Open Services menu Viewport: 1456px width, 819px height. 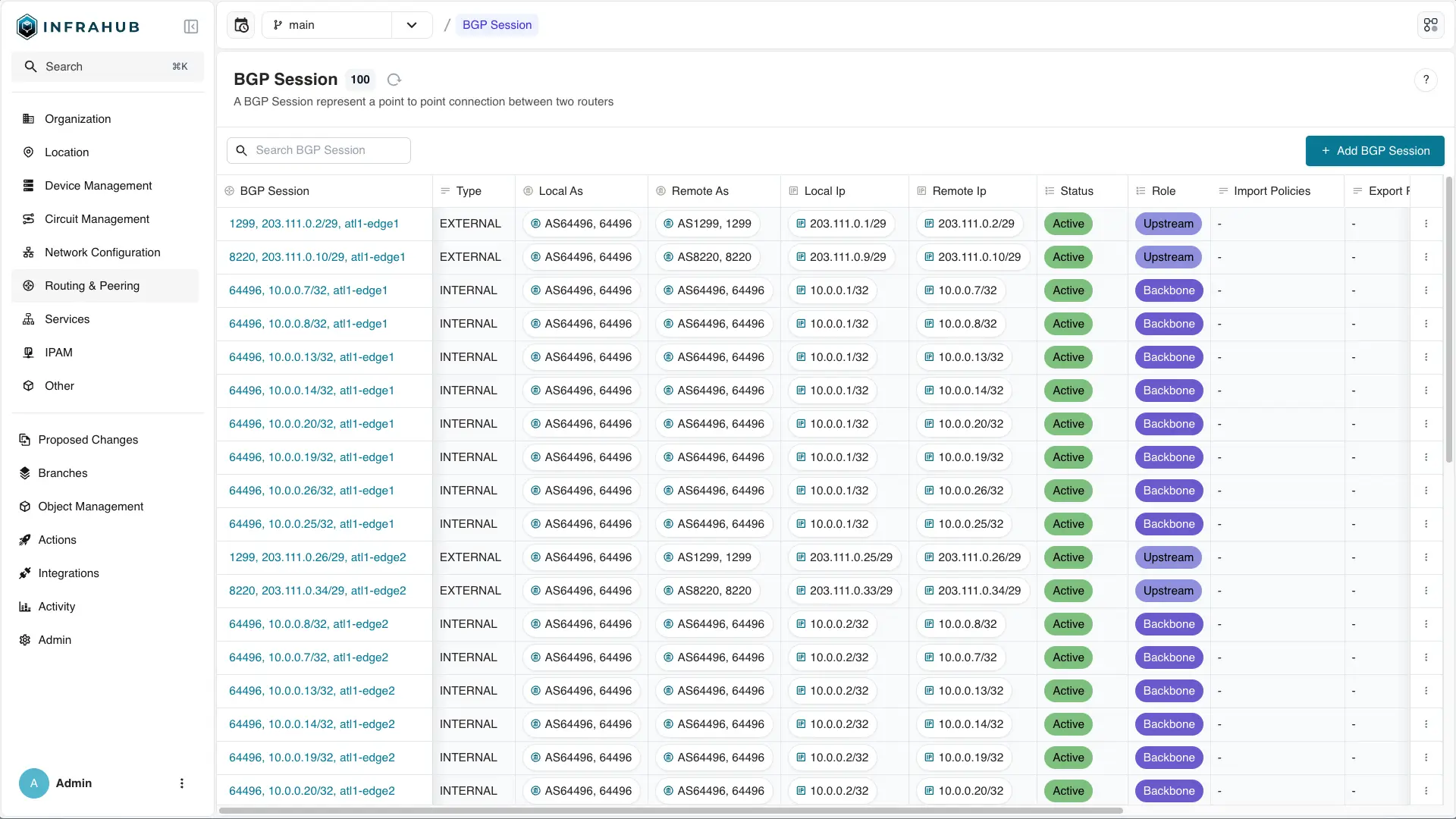105,319
